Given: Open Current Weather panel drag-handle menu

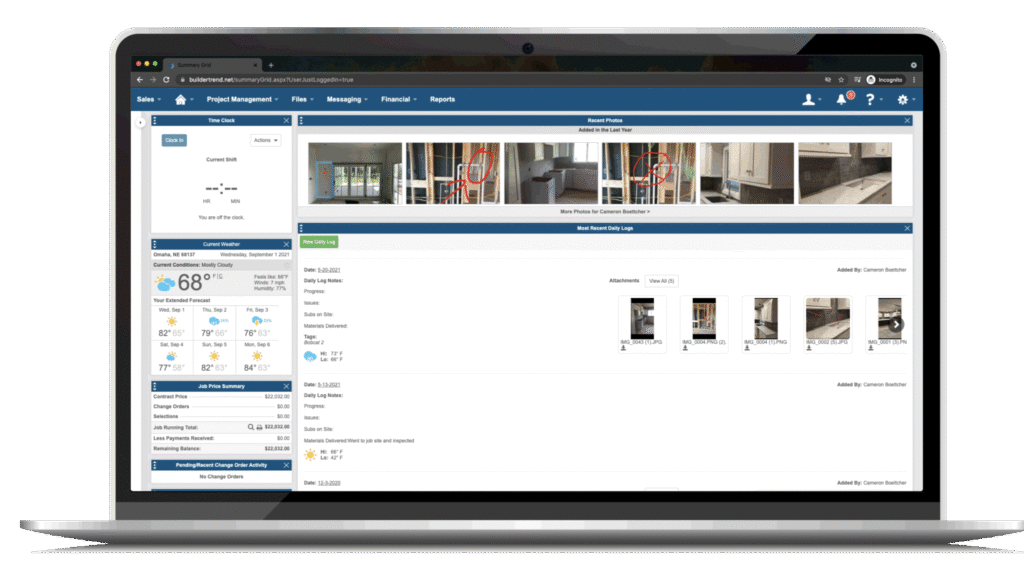Looking at the screenshot, I should (x=155, y=244).
